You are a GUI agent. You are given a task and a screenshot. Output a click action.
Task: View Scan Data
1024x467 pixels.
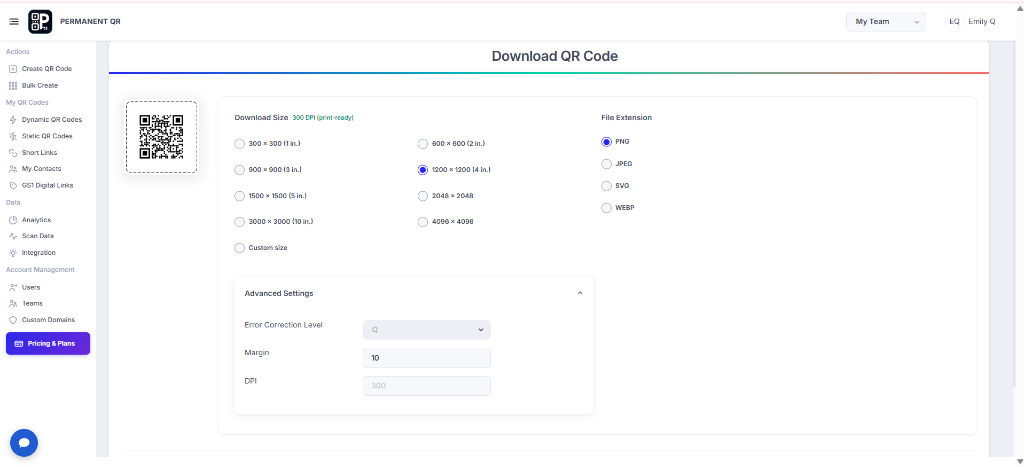pos(38,236)
